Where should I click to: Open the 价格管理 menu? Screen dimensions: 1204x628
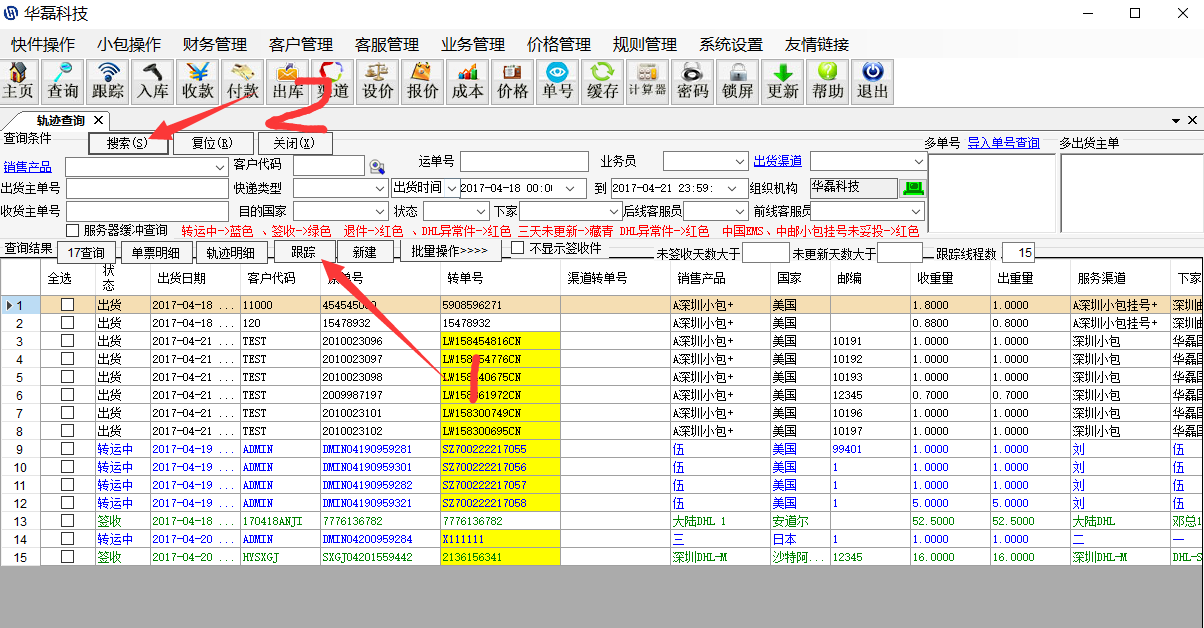(x=558, y=45)
